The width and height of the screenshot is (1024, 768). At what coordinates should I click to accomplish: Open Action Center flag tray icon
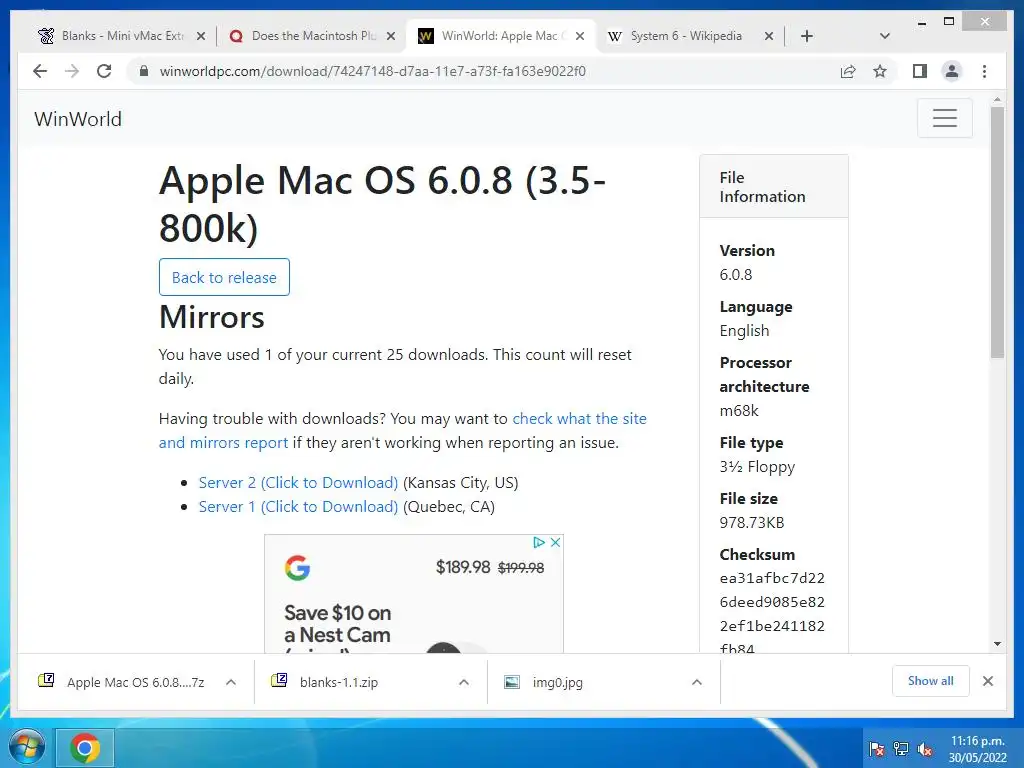877,748
